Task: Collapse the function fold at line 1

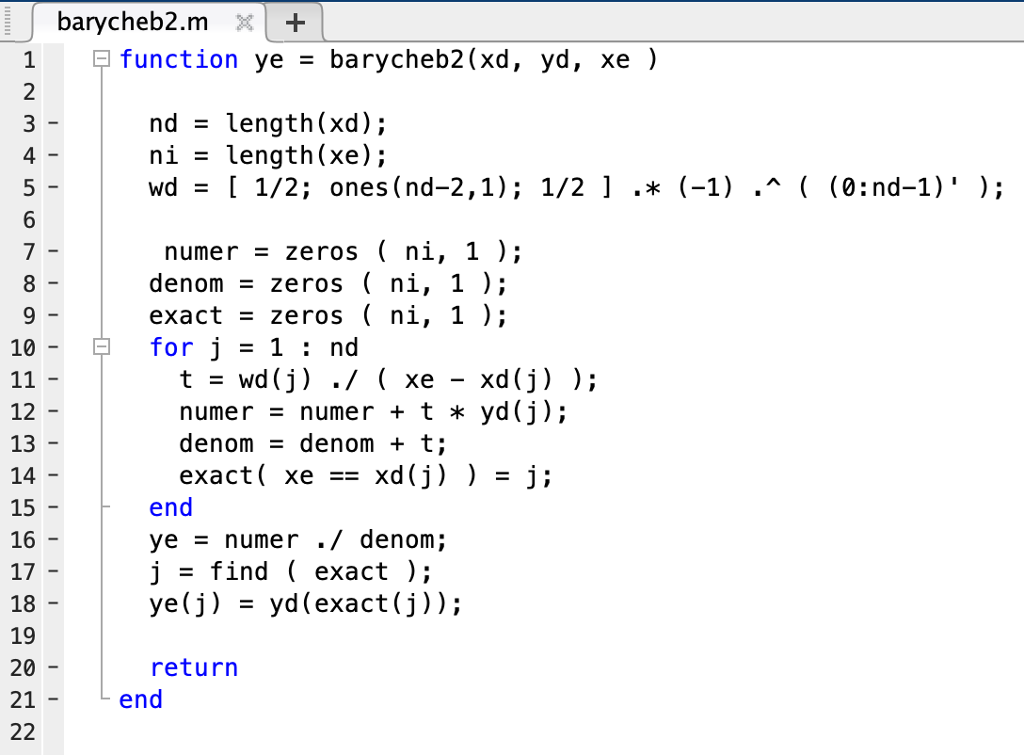Action: [100, 59]
